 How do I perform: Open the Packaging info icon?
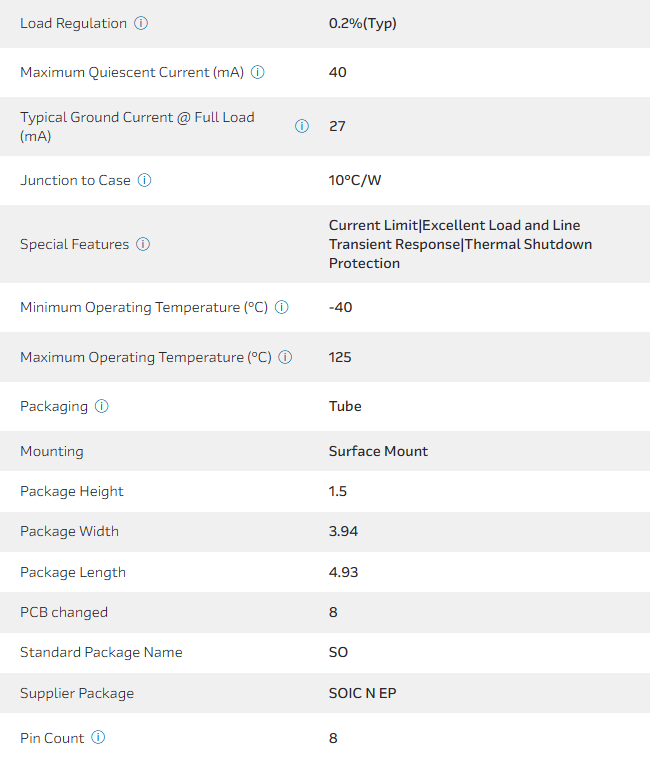click(x=102, y=406)
